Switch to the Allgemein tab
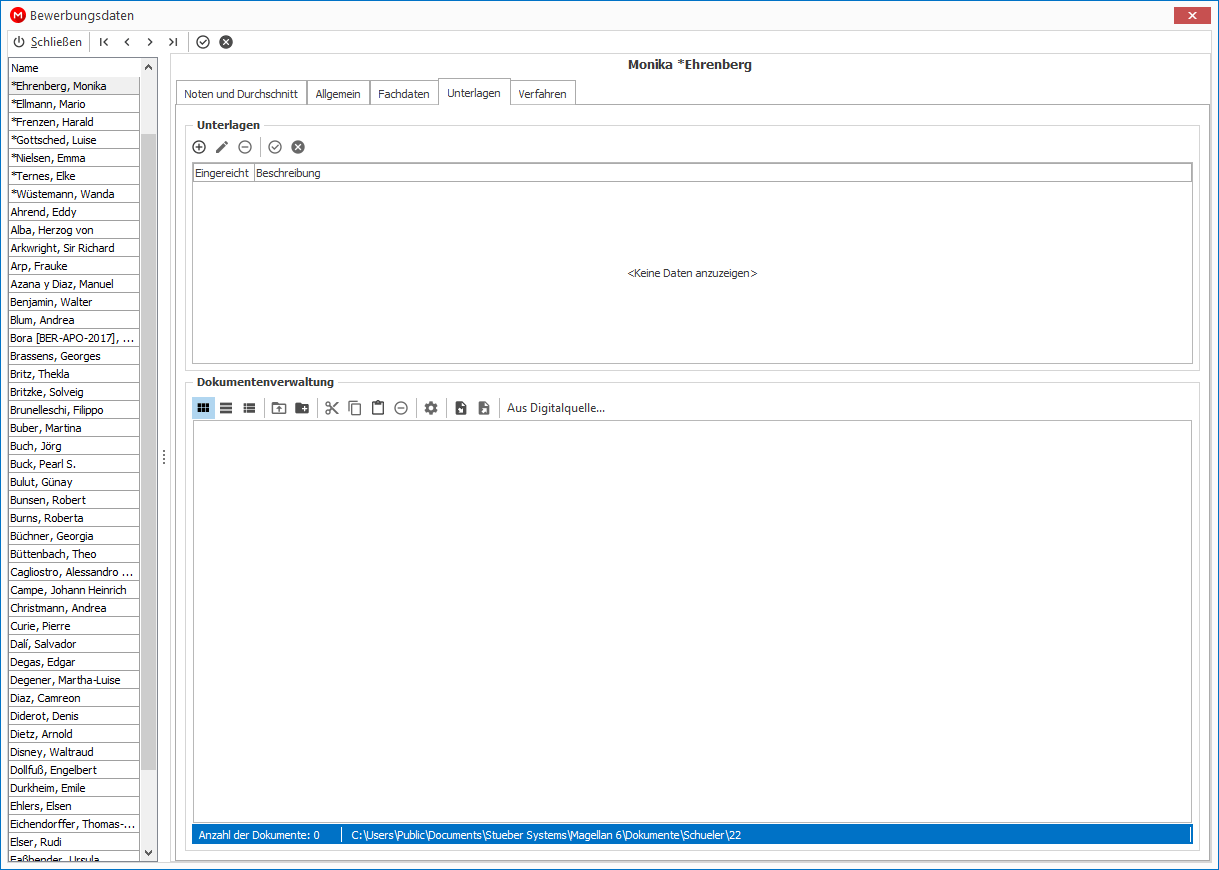1219x870 pixels. pos(338,93)
